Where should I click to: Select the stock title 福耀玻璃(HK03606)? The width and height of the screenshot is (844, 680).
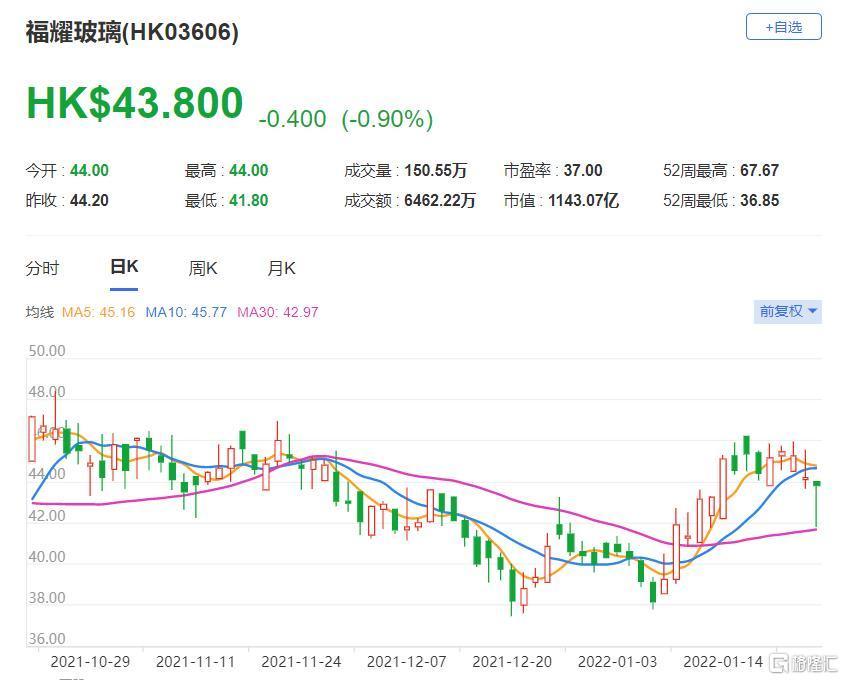pos(132,32)
